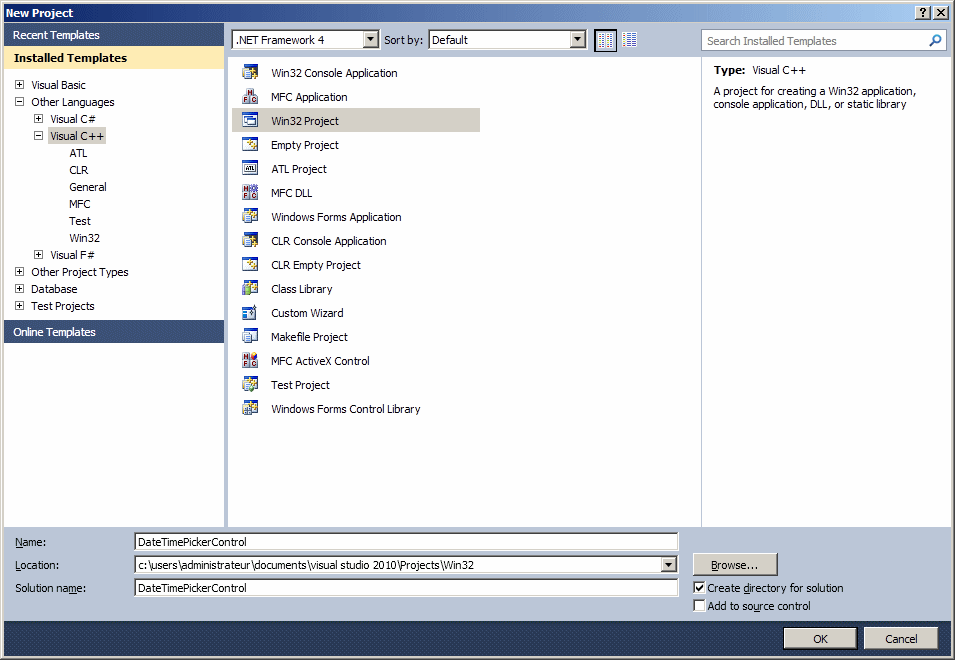Image resolution: width=955 pixels, height=660 pixels.
Task: Click the ATL Project template icon
Action: [250, 168]
